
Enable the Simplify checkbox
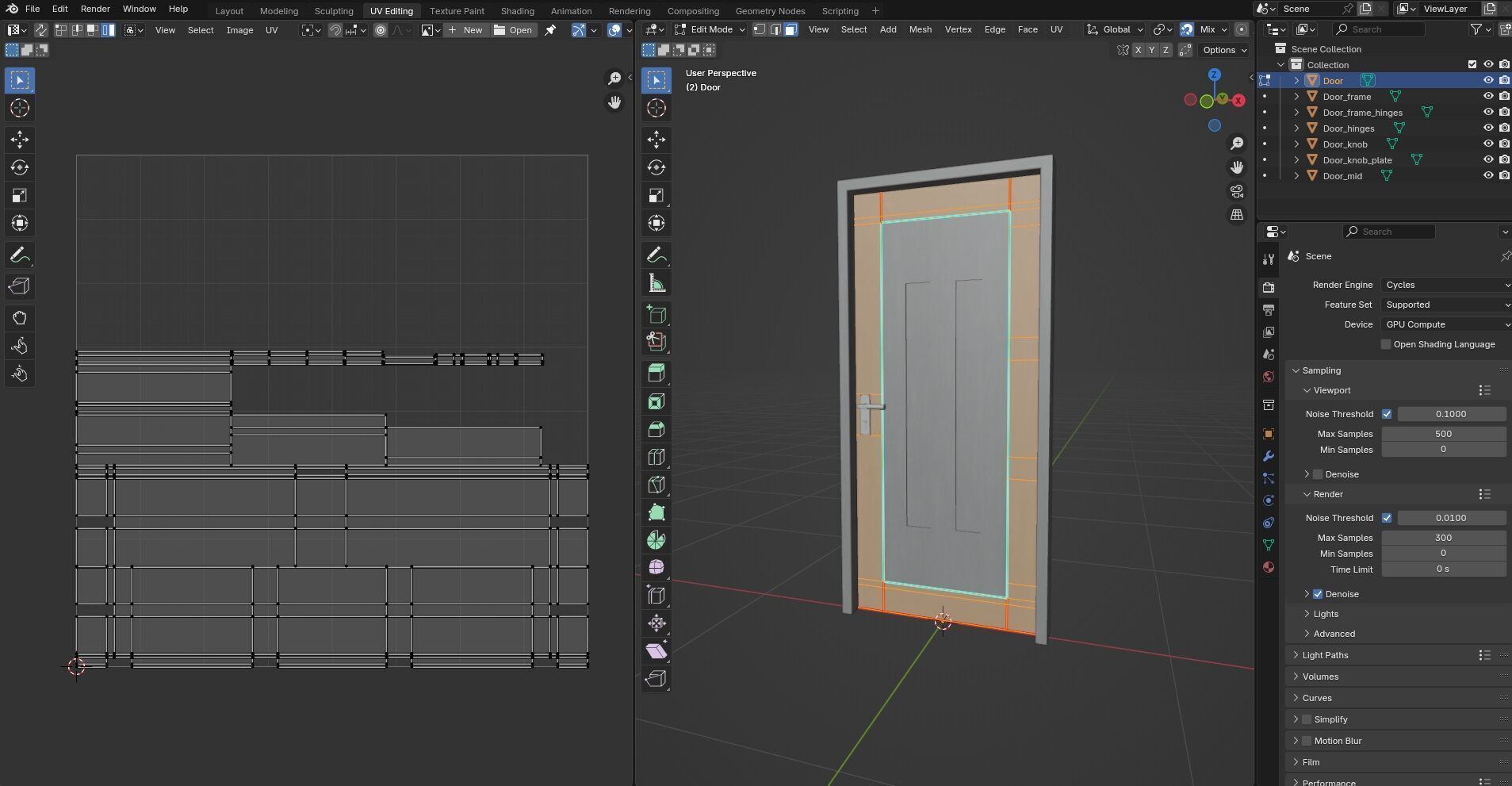point(1307,719)
